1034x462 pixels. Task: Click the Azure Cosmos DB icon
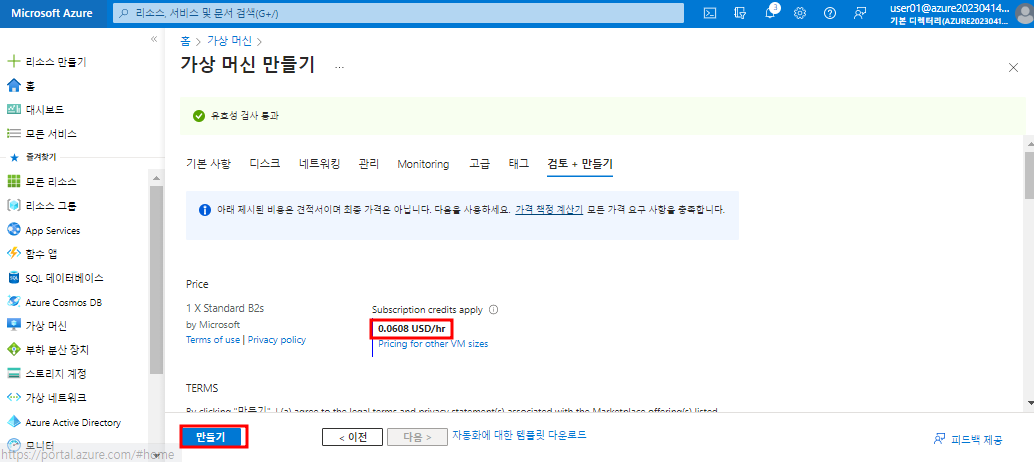click(13, 302)
